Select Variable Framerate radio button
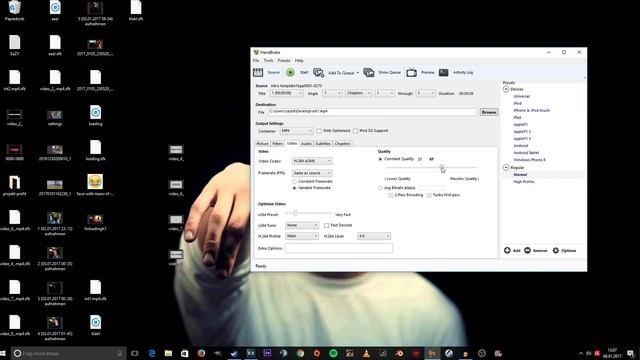This screenshot has width=640, height=360. (294, 188)
